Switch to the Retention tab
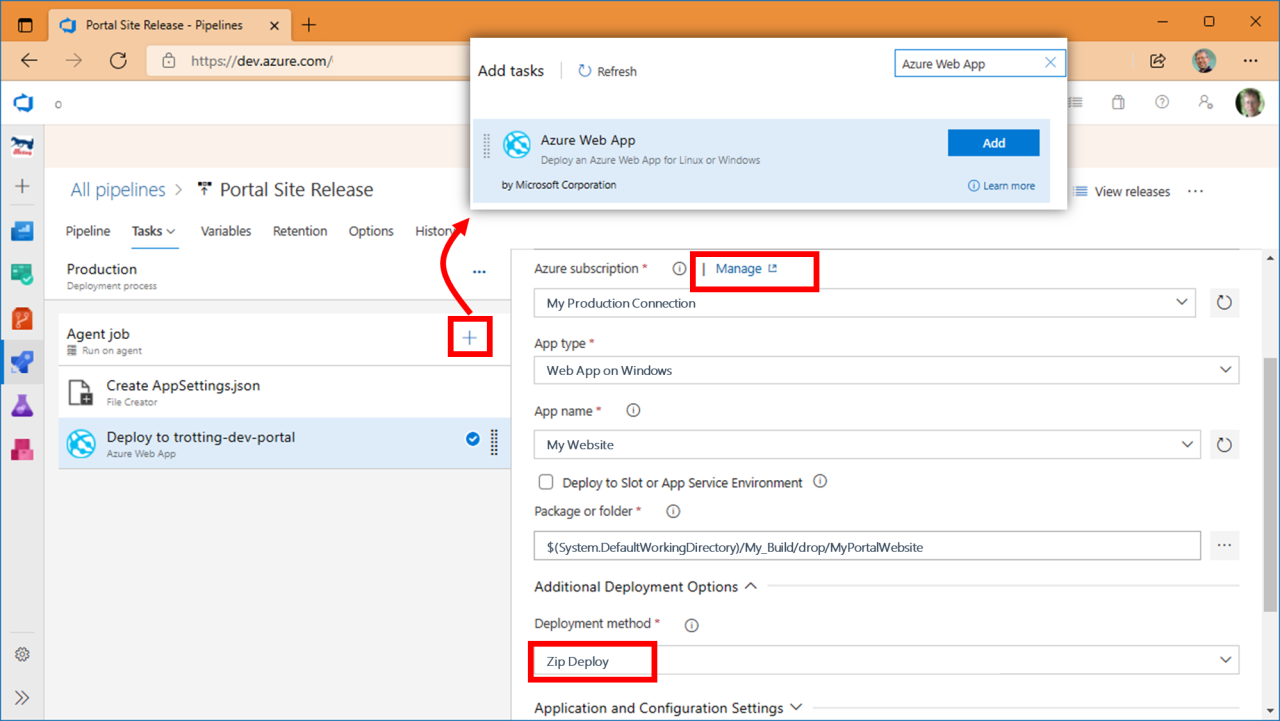This screenshot has width=1280, height=721. [300, 231]
